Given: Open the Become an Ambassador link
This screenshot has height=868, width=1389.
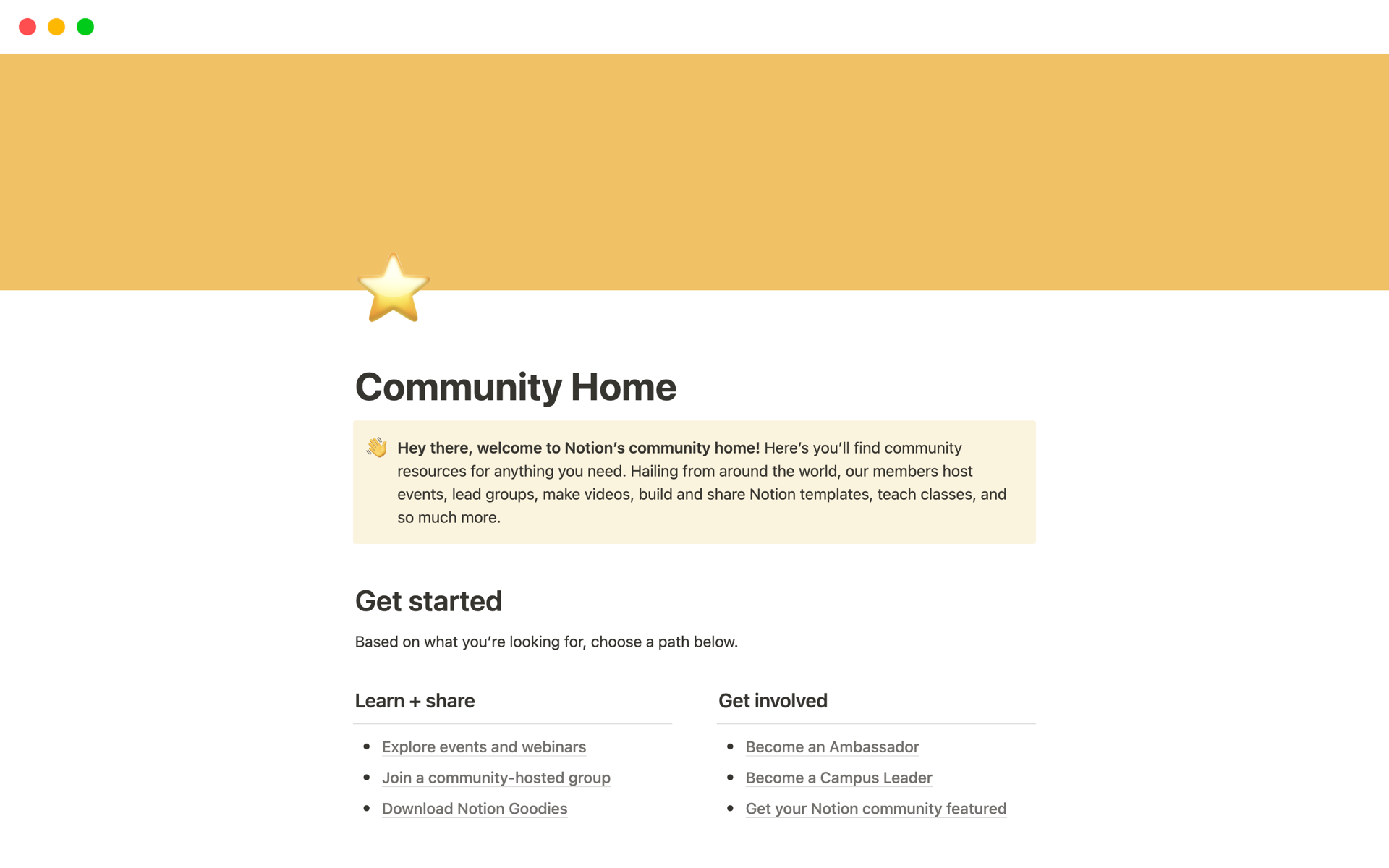Looking at the screenshot, I should coord(831,746).
